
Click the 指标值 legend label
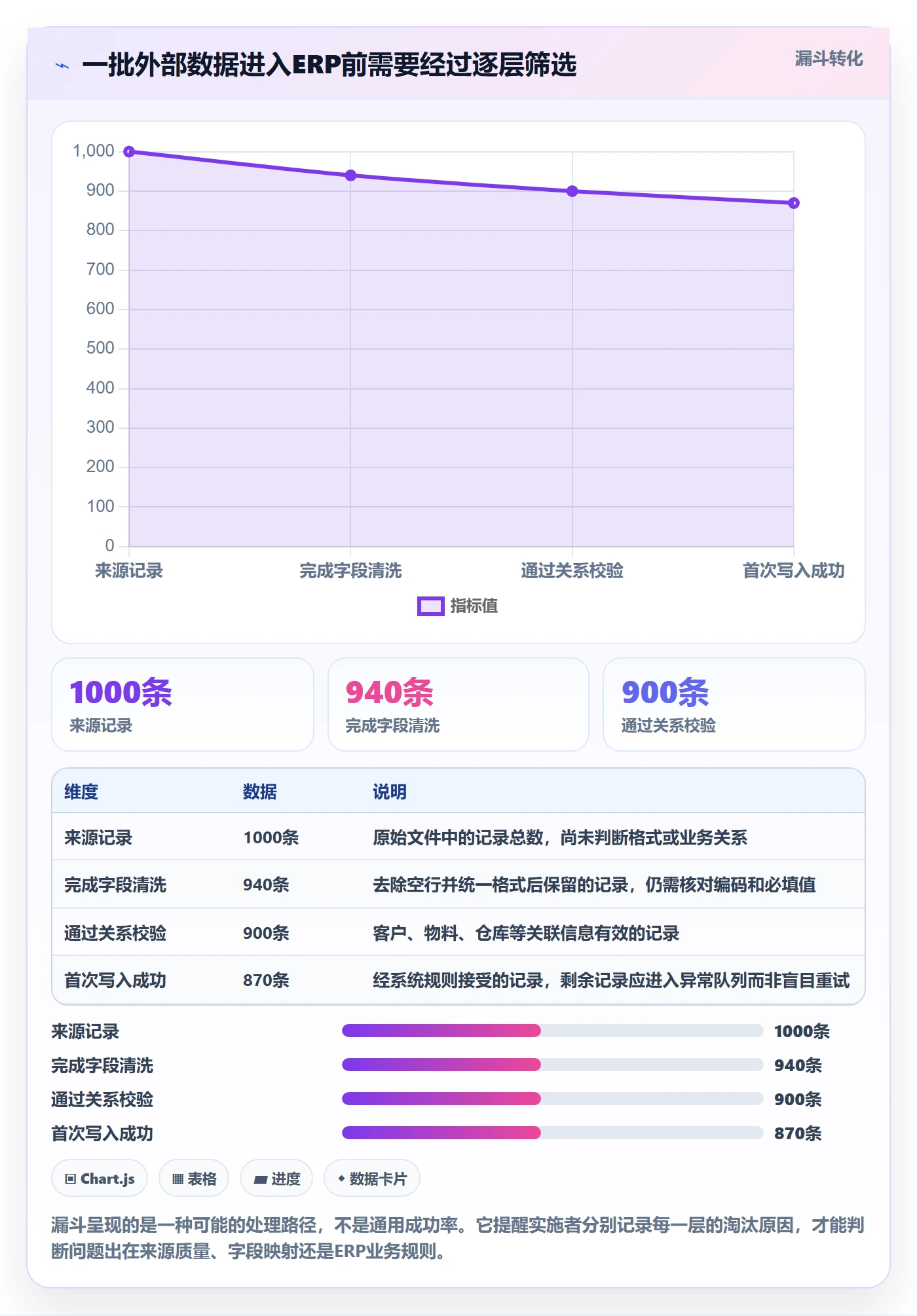coord(474,606)
